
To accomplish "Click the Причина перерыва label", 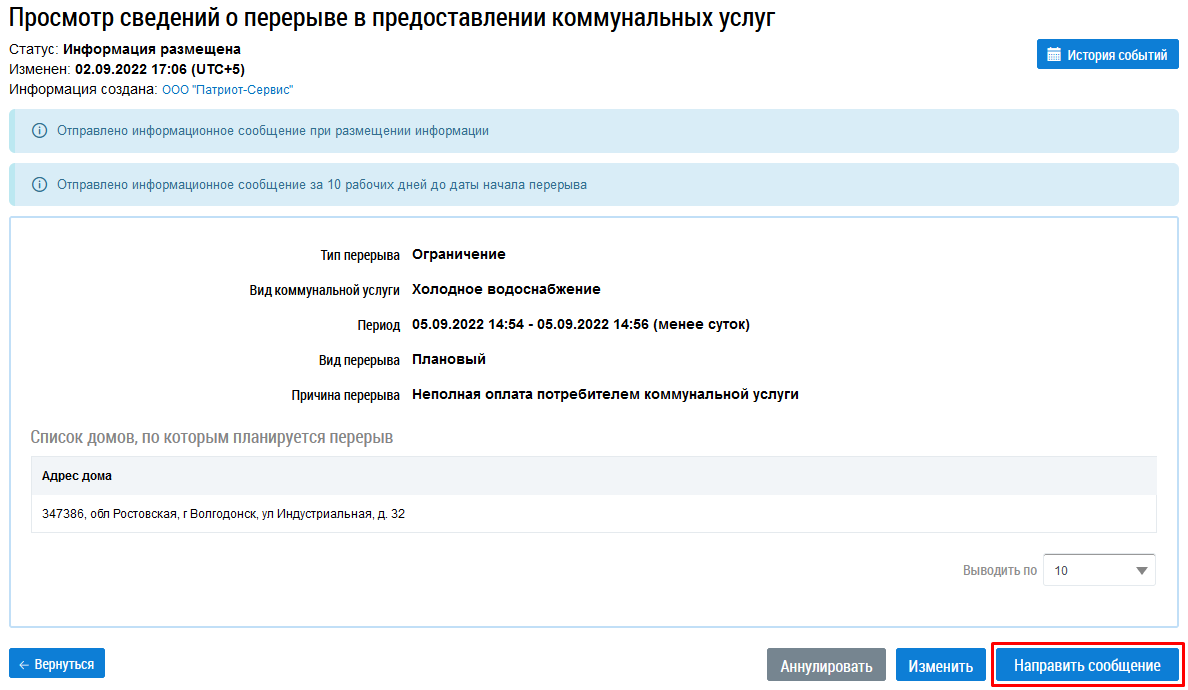I will click(345, 395).
